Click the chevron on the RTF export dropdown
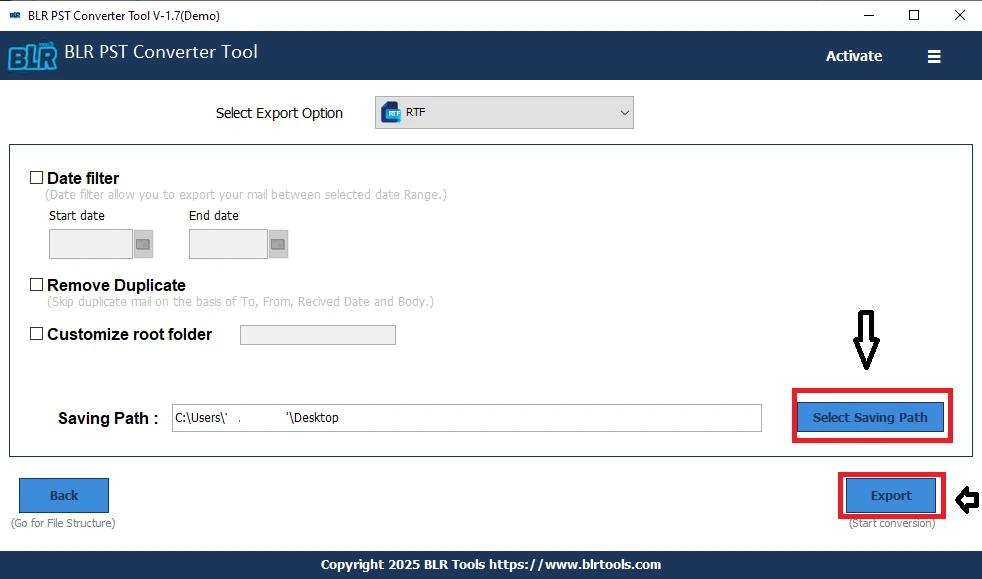Image resolution: width=982 pixels, height=579 pixels. click(x=624, y=112)
